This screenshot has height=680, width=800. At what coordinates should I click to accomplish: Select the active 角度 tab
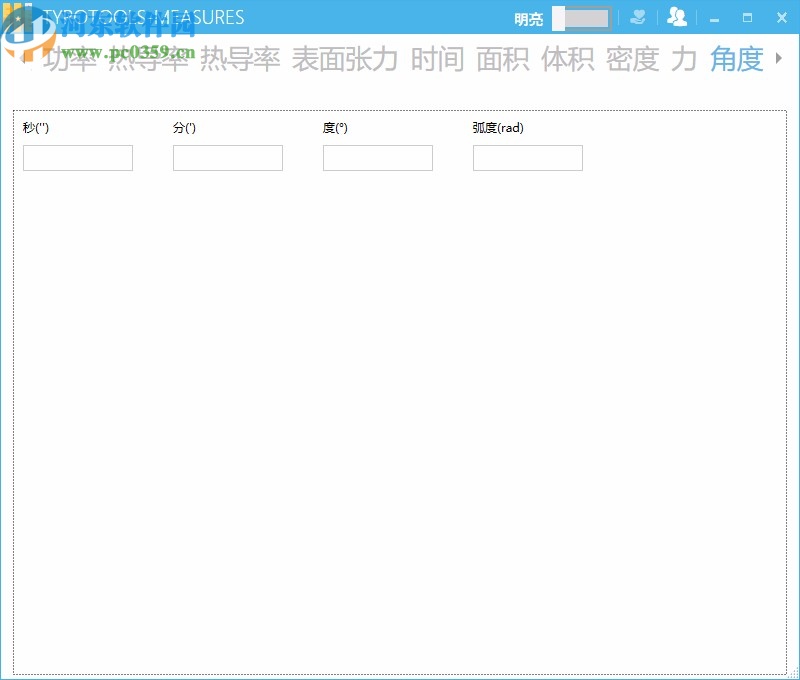[x=736, y=60]
